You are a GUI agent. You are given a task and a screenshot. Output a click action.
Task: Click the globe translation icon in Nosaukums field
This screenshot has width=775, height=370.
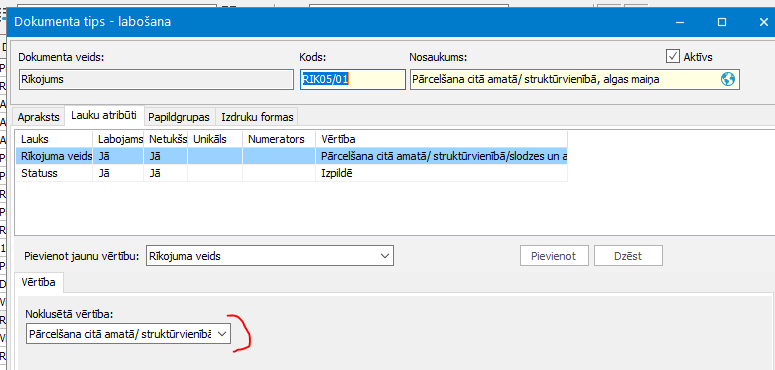coord(728,79)
